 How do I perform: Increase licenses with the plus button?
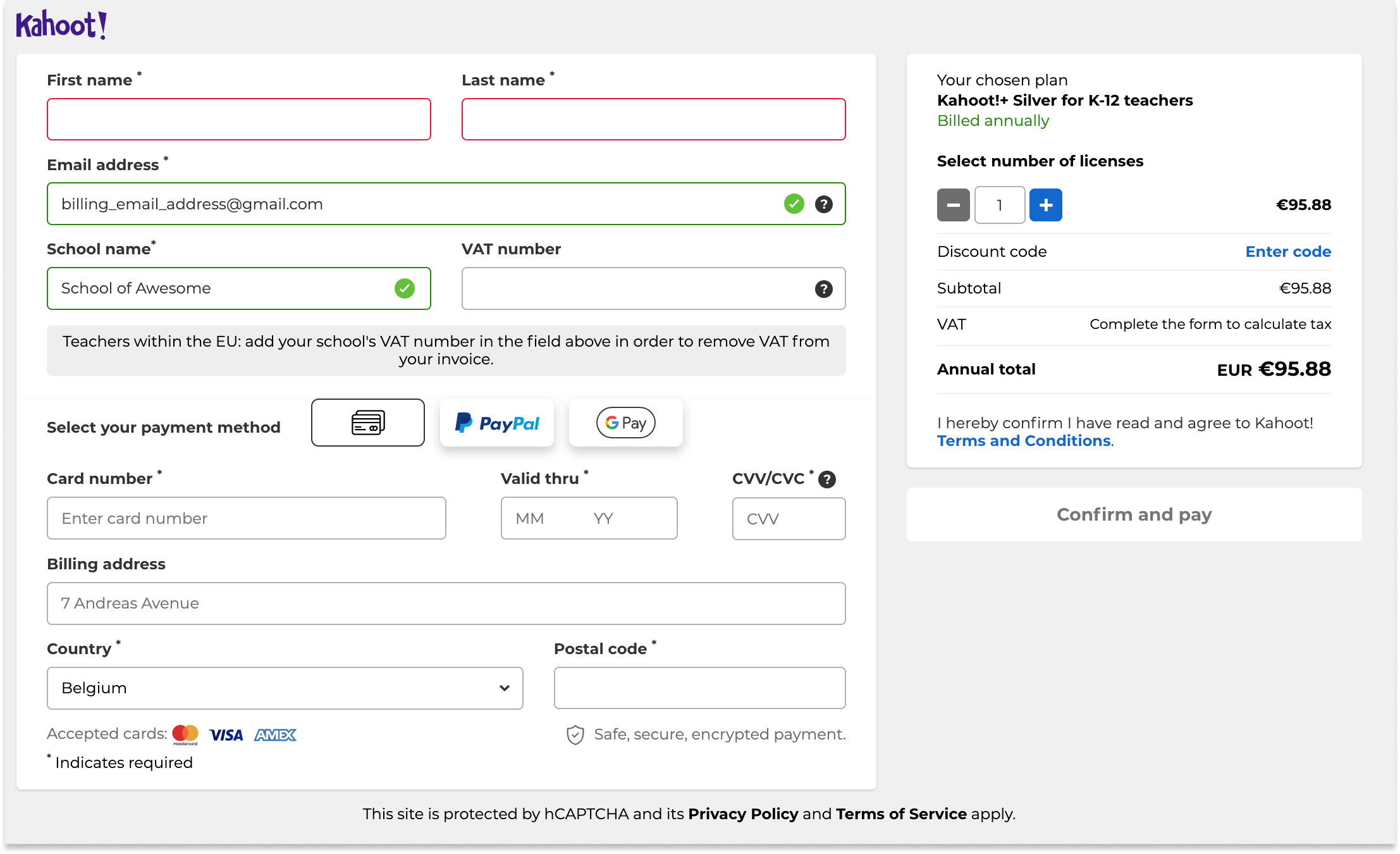tap(1045, 205)
